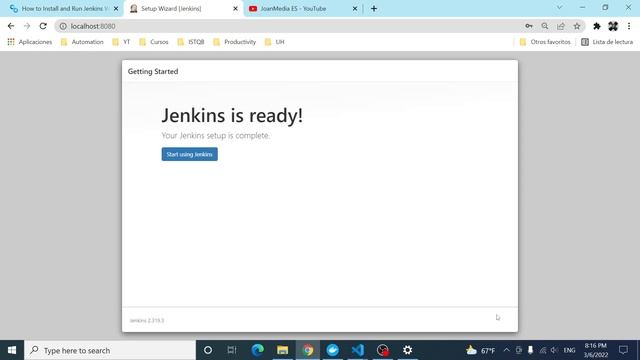This screenshot has height=360, width=640.
Task: Click the Jenkins version text in footer
Action: point(147,320)
